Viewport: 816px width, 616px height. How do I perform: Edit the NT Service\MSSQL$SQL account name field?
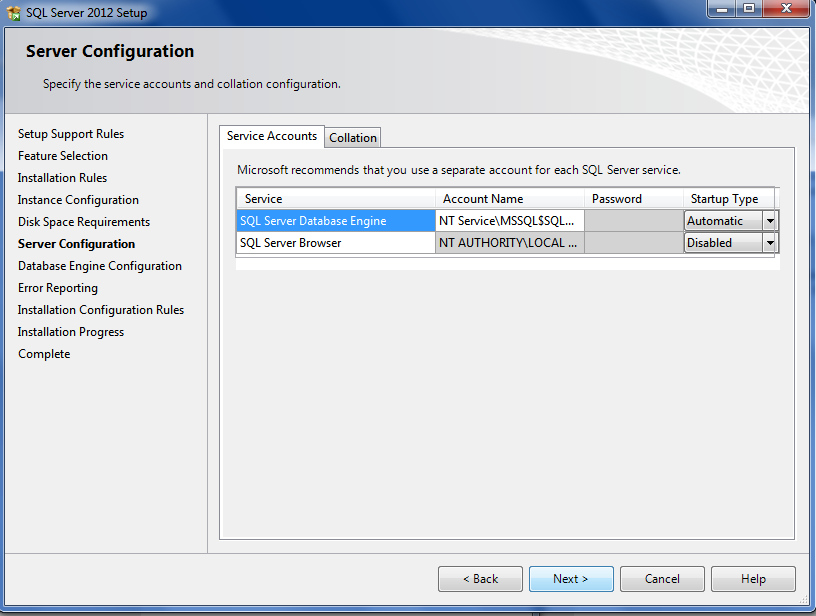[x=509, y=221]
